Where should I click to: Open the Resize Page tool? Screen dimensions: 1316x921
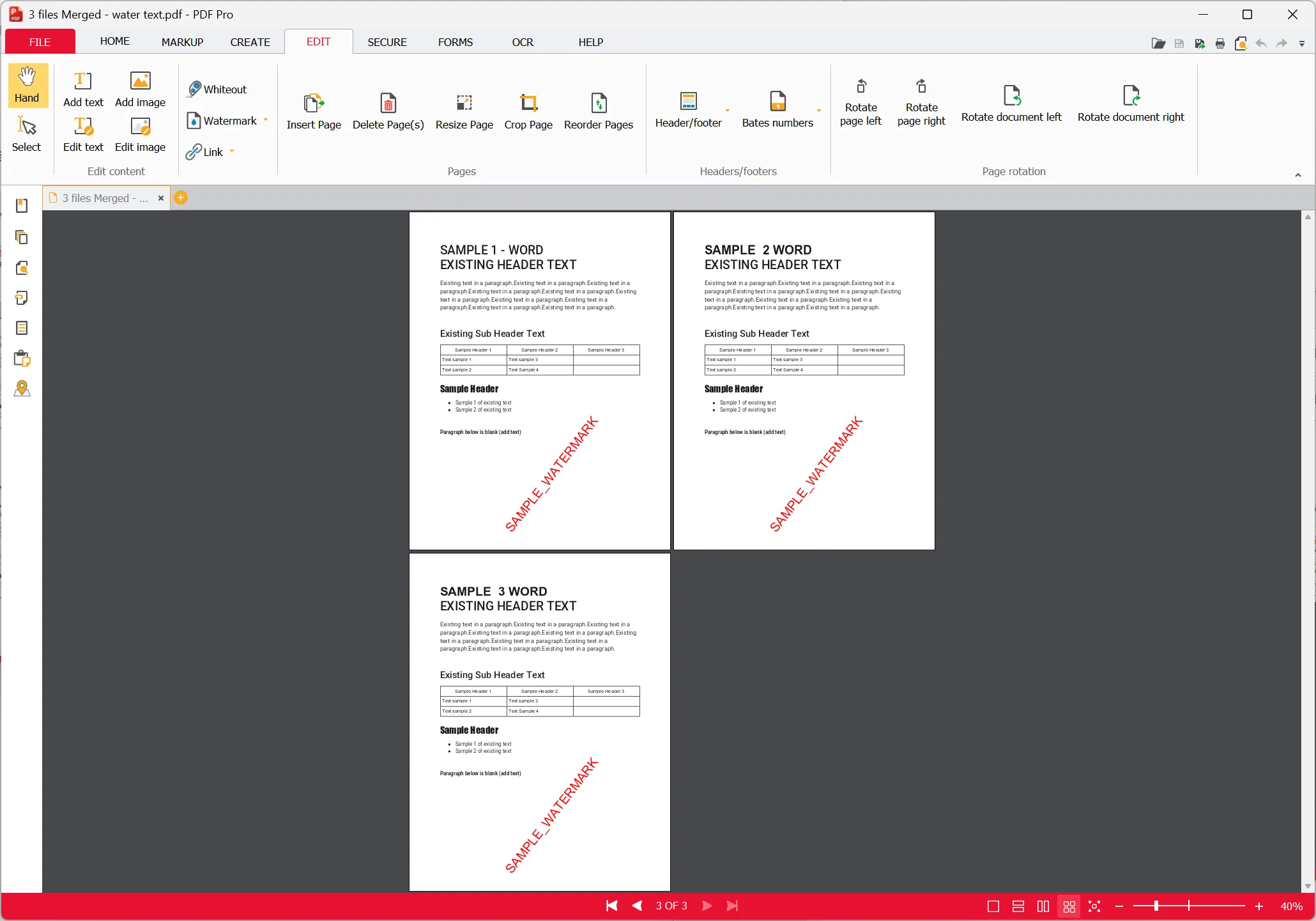coord(464,111)
